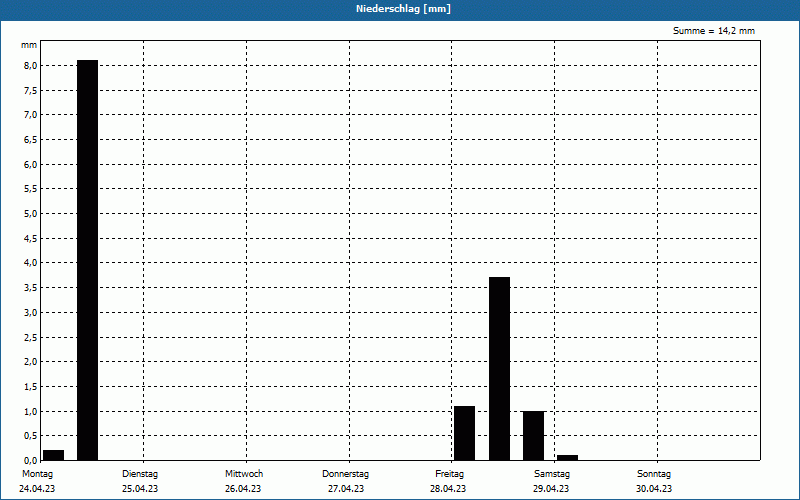Screen dimensions: 800x500
Task: Click the 'Dienstag' axis label
Action: click(140, 474)
